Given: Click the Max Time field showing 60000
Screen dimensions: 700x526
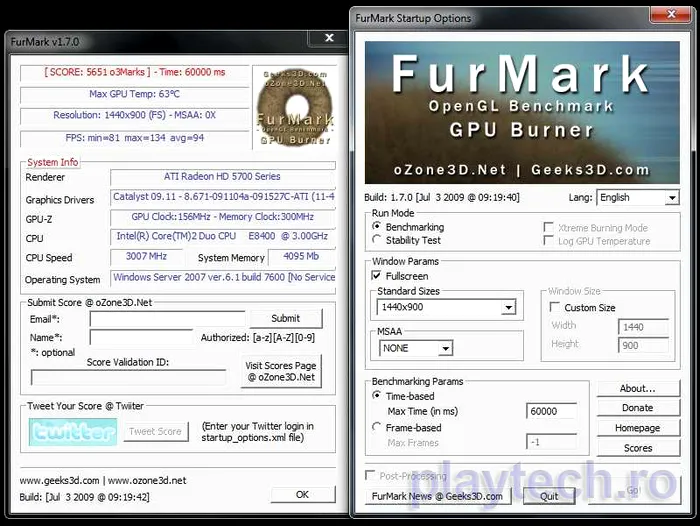Looking at the screenshot, I should [x=552, y=411].
